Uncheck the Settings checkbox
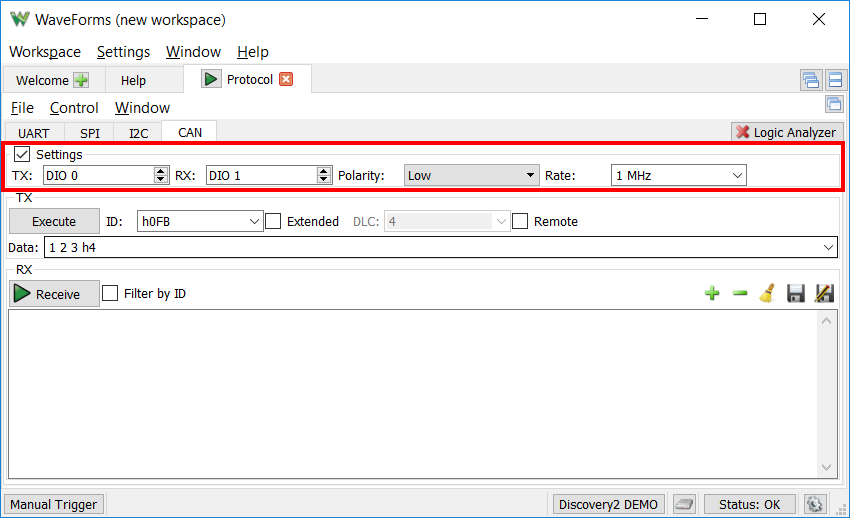The image size is (850, 518). (x=22, y=154)
